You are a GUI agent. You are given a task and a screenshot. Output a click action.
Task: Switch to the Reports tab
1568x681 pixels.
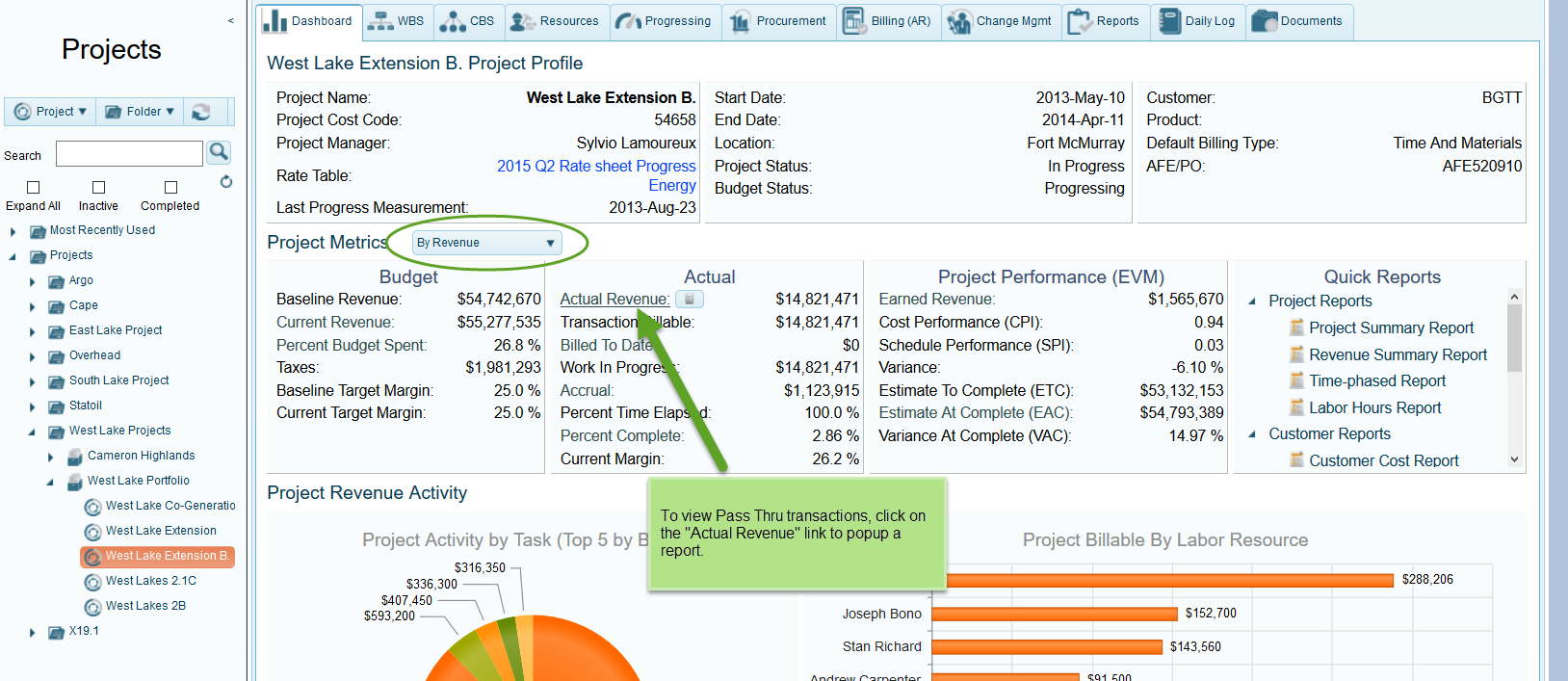(x=1106, y=21)
